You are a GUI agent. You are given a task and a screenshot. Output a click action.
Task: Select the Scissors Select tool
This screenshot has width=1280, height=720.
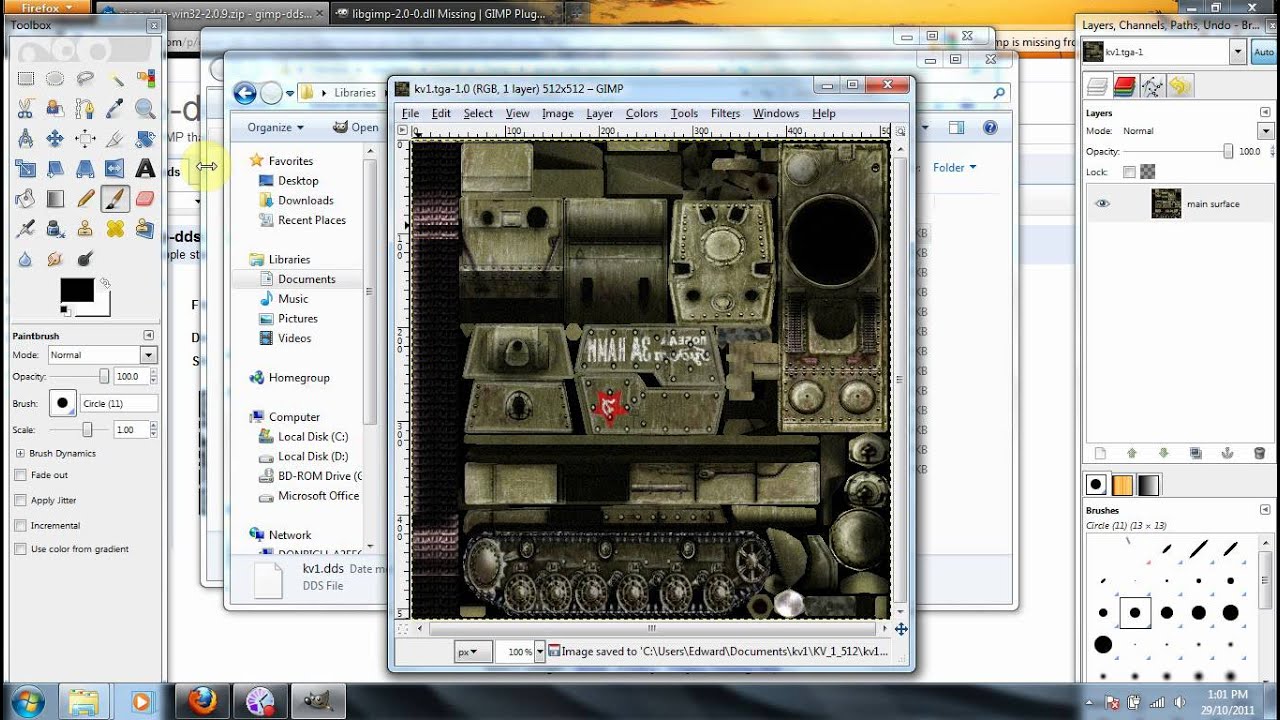[x=25, y=108]
